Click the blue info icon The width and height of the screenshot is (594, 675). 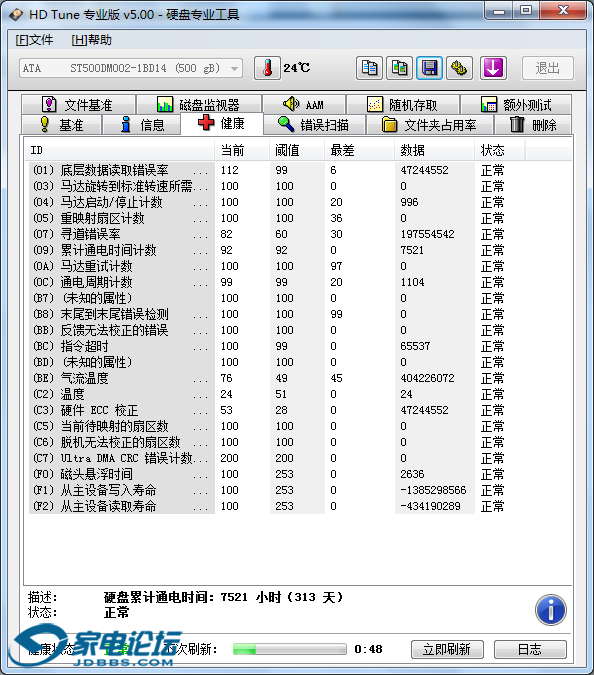tap(551, 610)
